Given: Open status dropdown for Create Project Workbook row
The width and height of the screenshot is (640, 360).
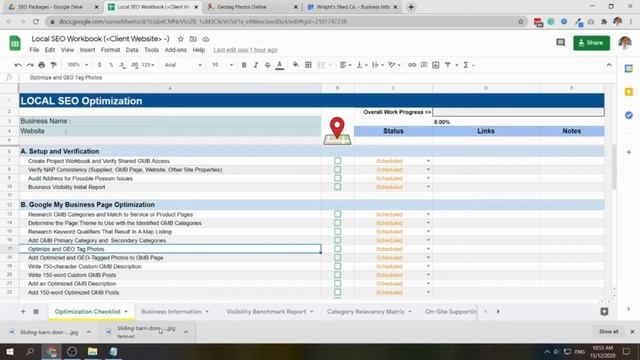Looking at the screenshot, I should pyautogui.click(x=428, y=161).
